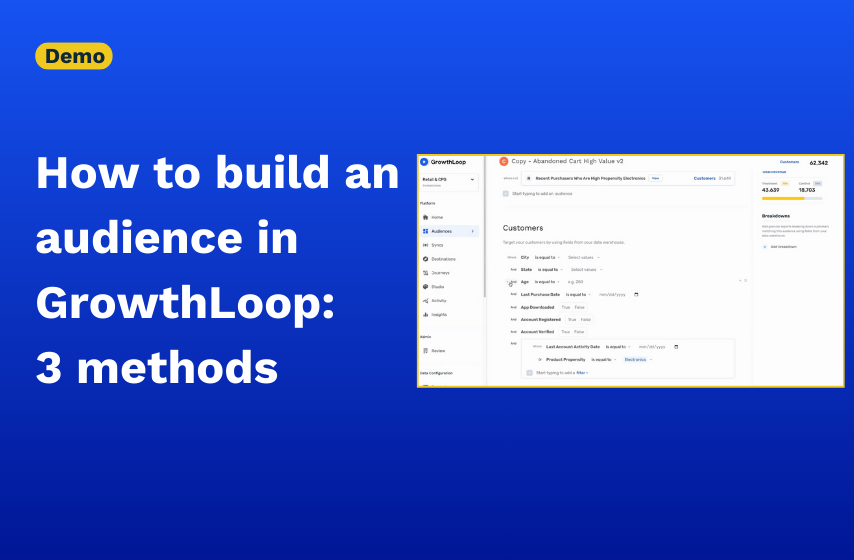Open the State 'is equal to' operator dropdown
854x560 pixels.
pos(550,270)
